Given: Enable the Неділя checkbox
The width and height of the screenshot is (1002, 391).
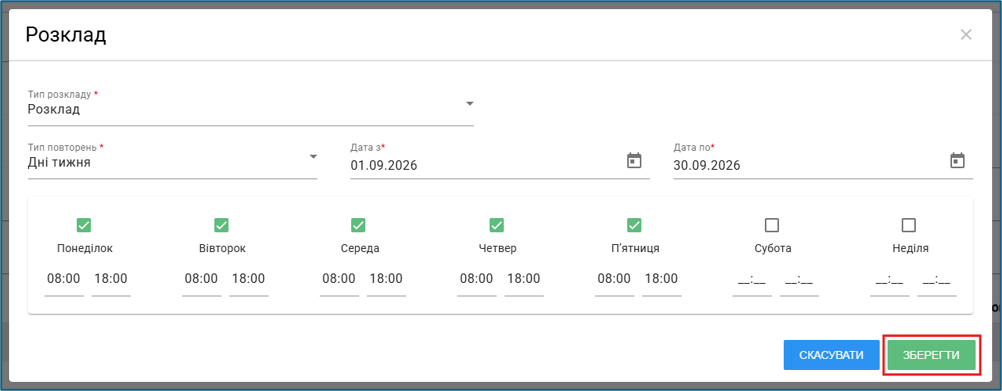Looking at the screenshot, I should coord(909,225).
